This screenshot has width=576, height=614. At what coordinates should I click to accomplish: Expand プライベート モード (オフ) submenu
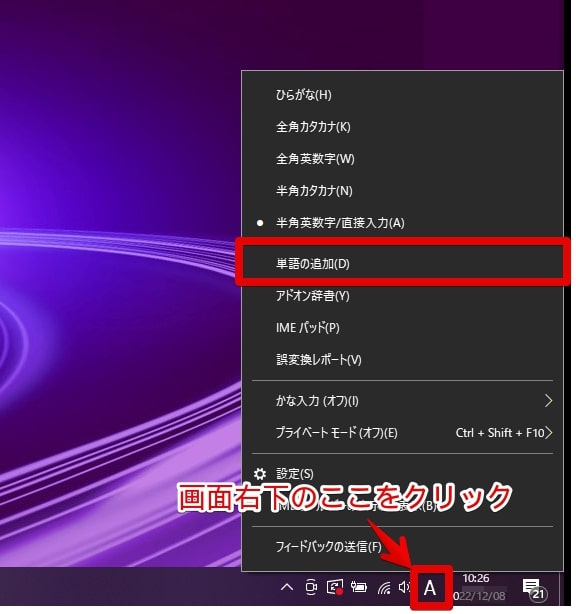402,433
